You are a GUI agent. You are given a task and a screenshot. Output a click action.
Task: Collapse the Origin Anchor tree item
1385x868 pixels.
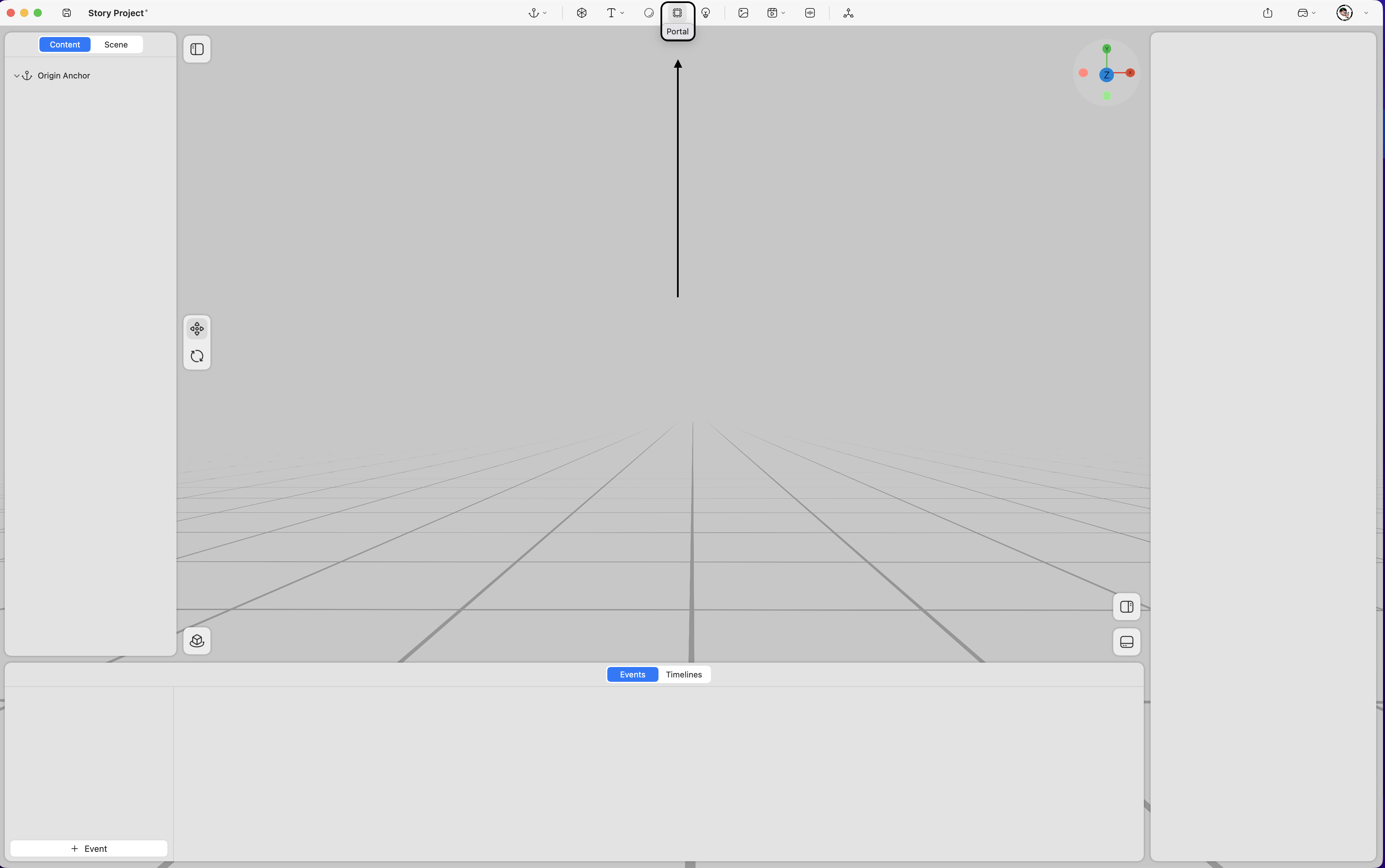click(x=17, y=76)
